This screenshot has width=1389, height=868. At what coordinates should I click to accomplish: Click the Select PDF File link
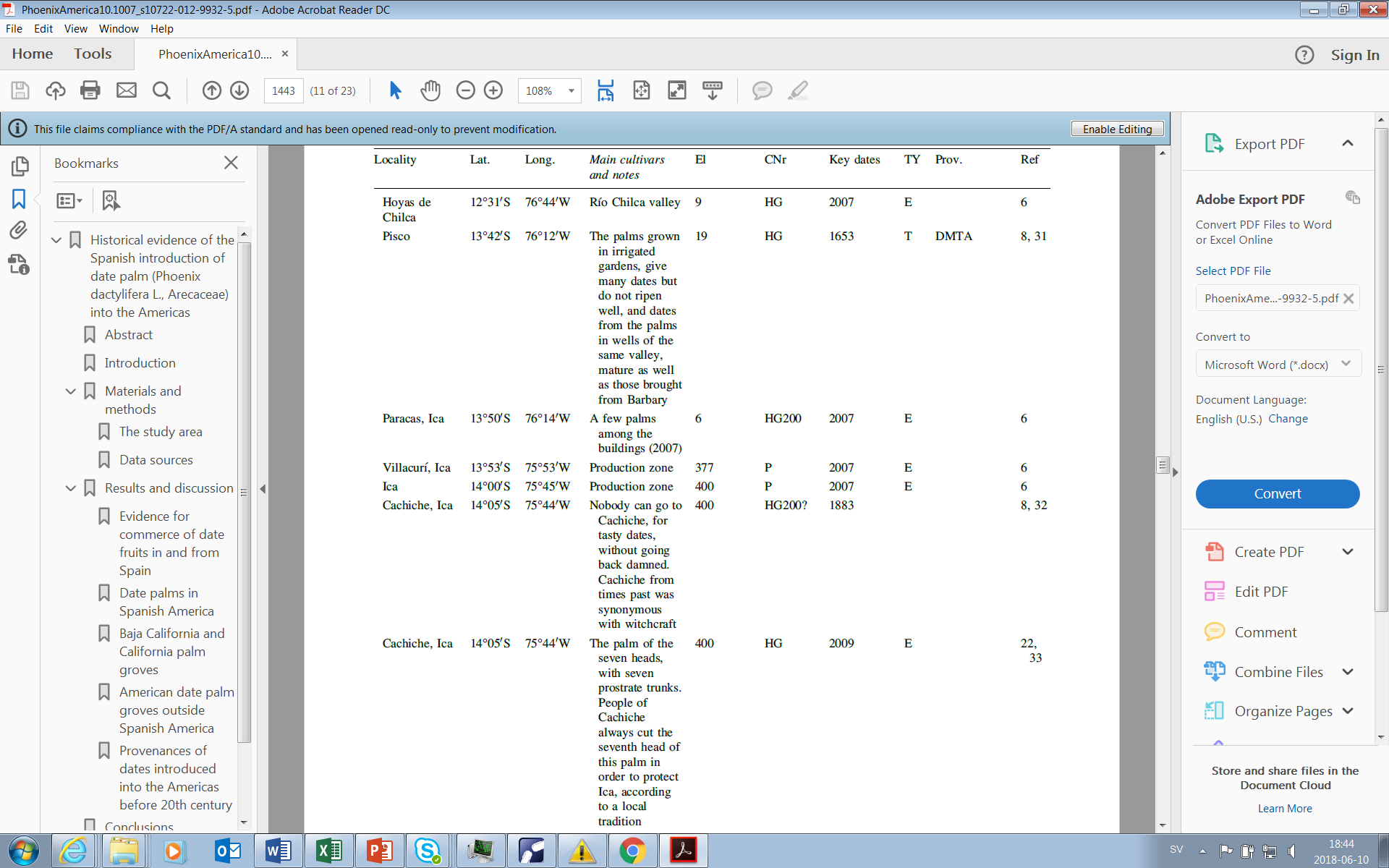[x=1233, y=271]
